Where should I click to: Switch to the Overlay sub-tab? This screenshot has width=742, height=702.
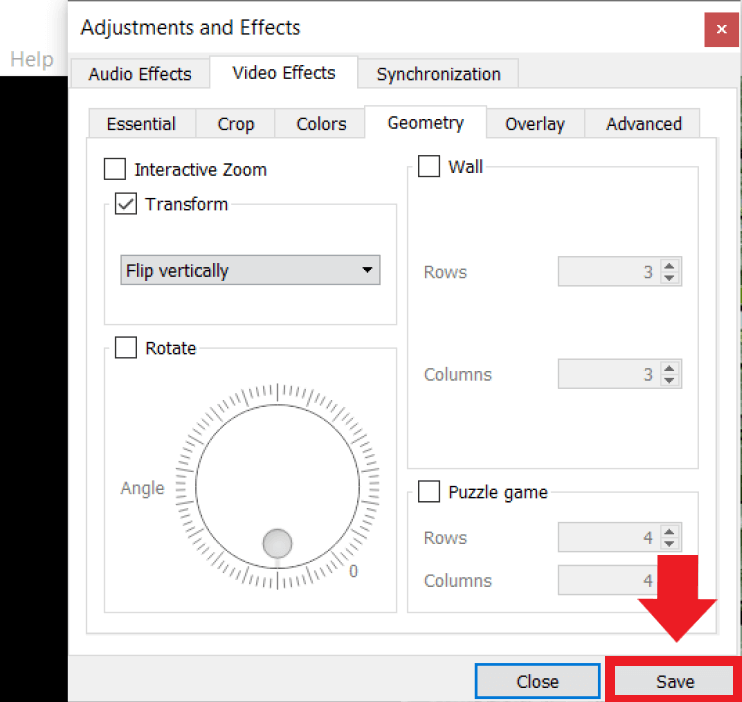point(534,124)
